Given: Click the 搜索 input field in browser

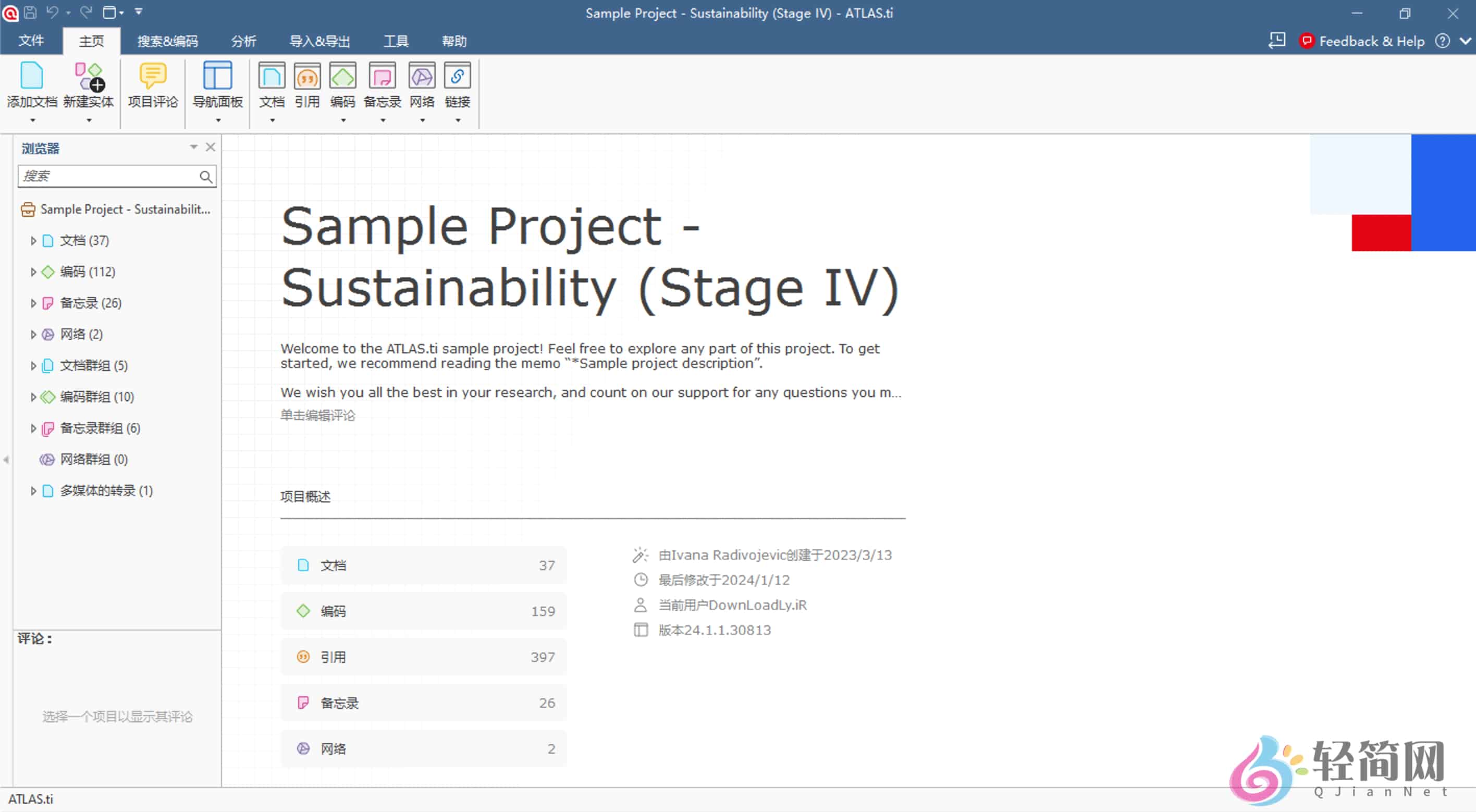Looking at the screenshot, I should (109, 176).
